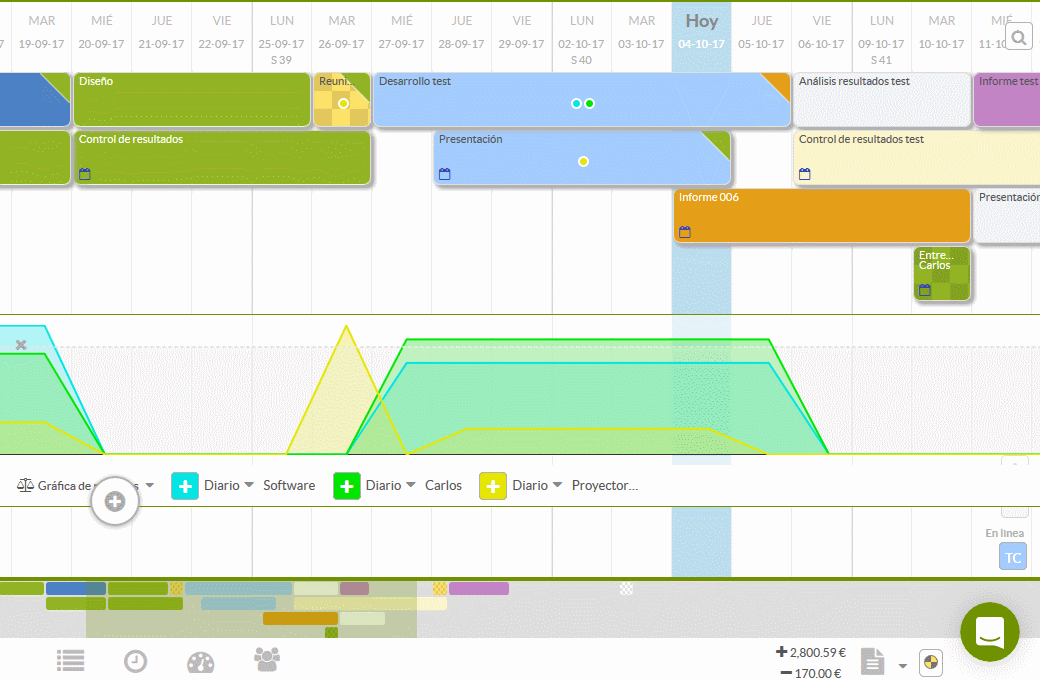Open the chat bubble in the corner
The height and width of the screenshot is (680, 1040).
[x=989, y=632]
